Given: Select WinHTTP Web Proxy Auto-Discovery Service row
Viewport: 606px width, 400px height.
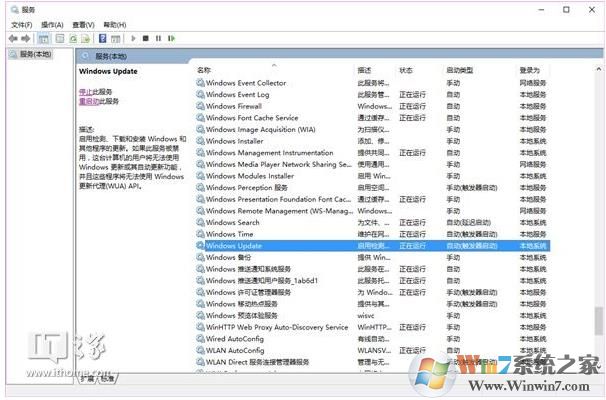Looking at the screenshot, I should click(x=373, y=327).
